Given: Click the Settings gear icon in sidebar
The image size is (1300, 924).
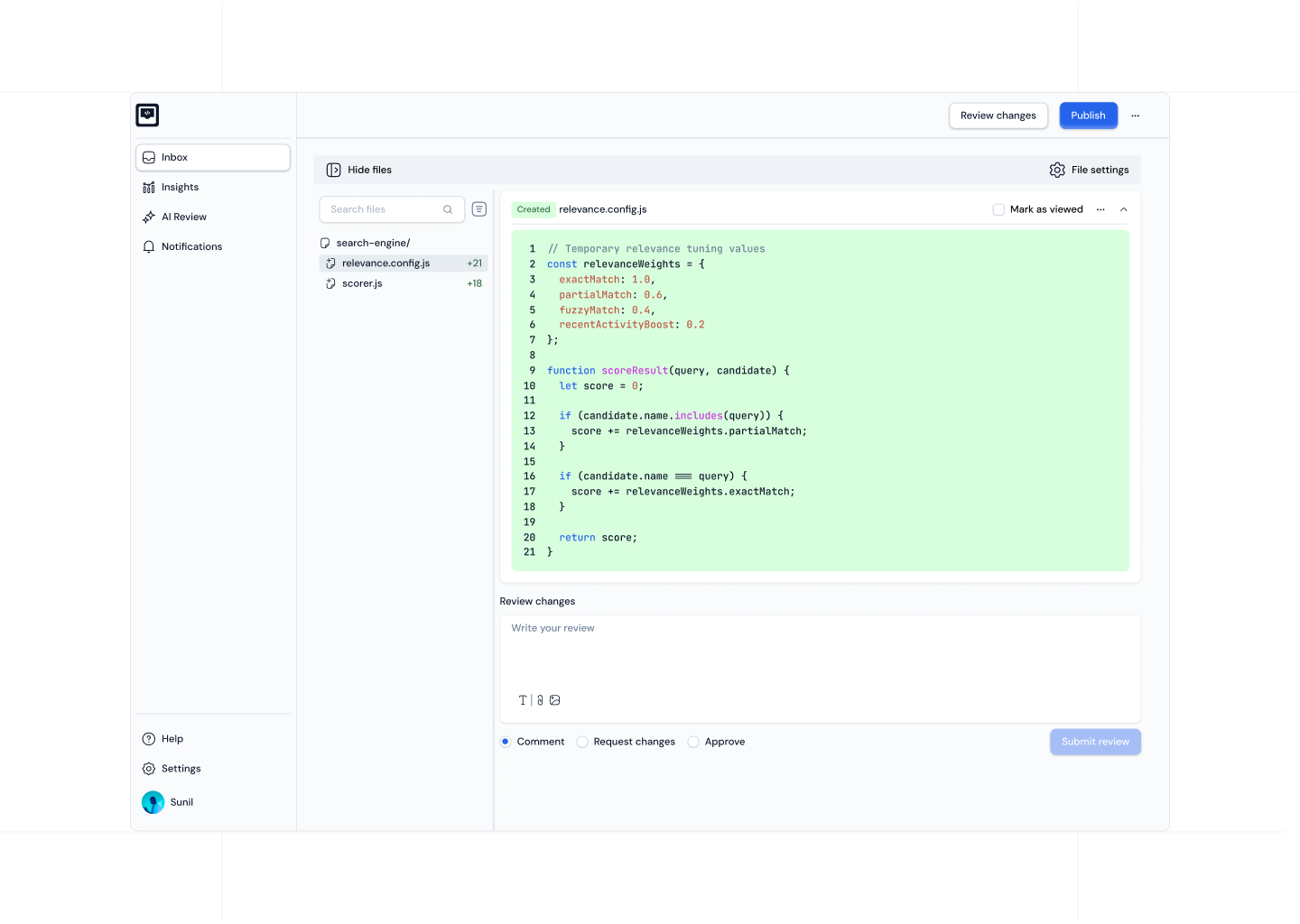Looking at the screenshot, I should click(x=149, y=769).
